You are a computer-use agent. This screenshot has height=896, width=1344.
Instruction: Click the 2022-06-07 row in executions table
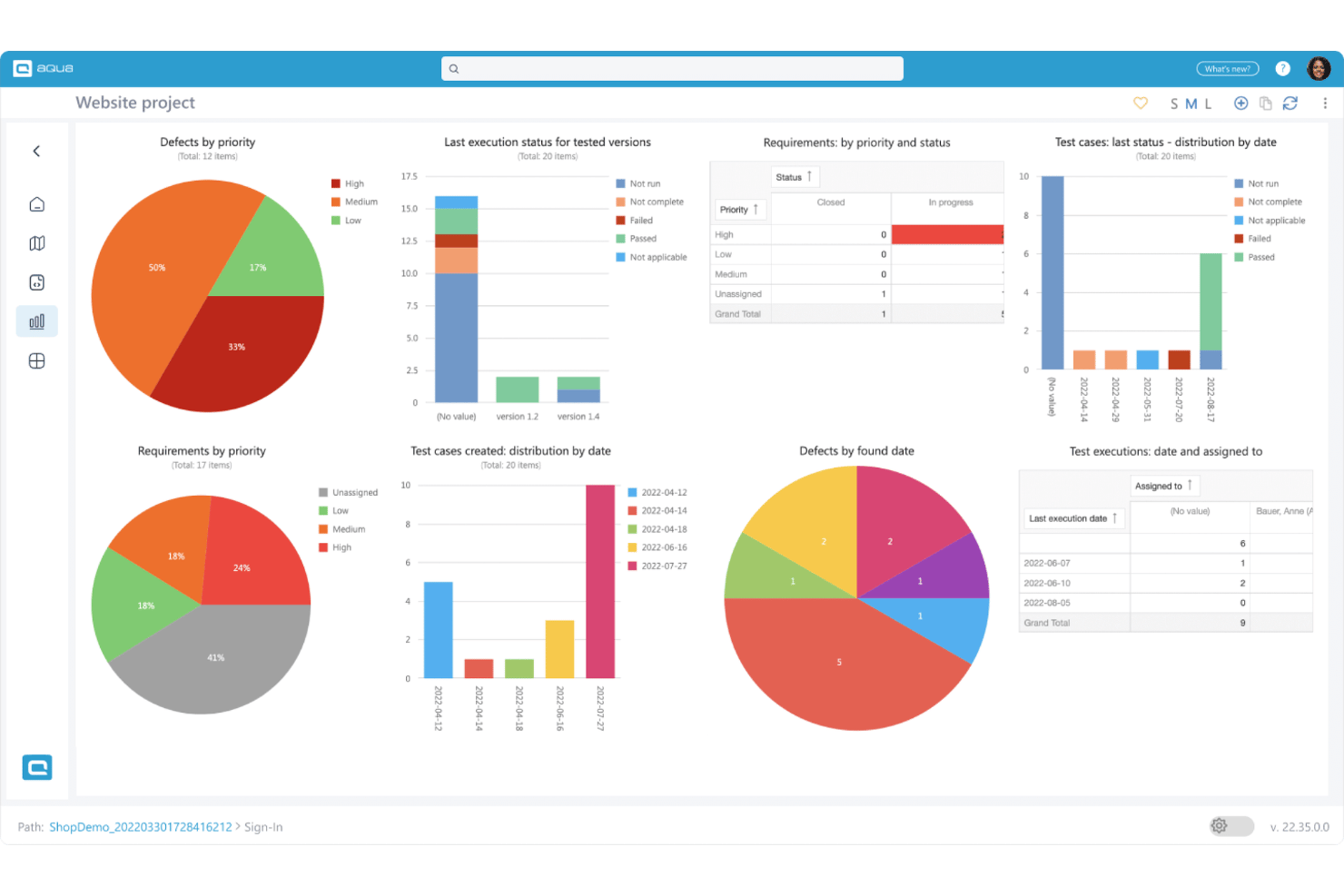[x=1166, y=563]
